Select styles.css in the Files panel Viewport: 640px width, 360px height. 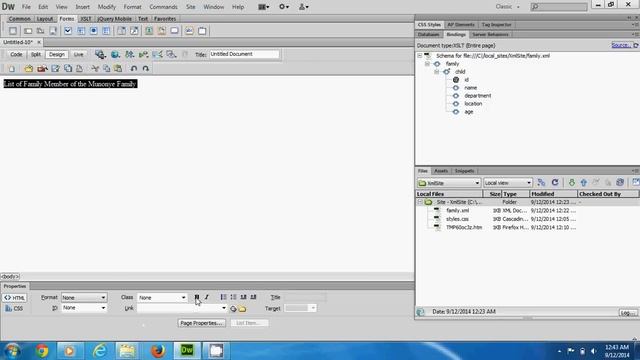point(457,219)
